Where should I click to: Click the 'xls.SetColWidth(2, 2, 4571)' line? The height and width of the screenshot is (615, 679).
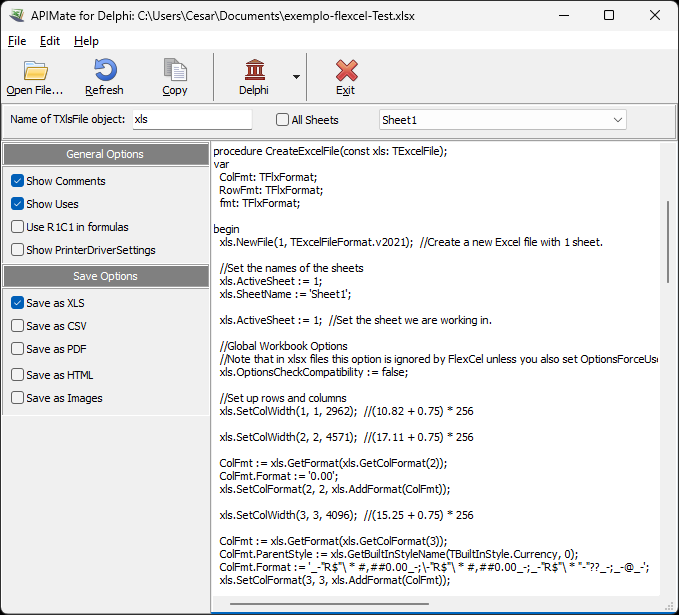(x=288, y=437)
